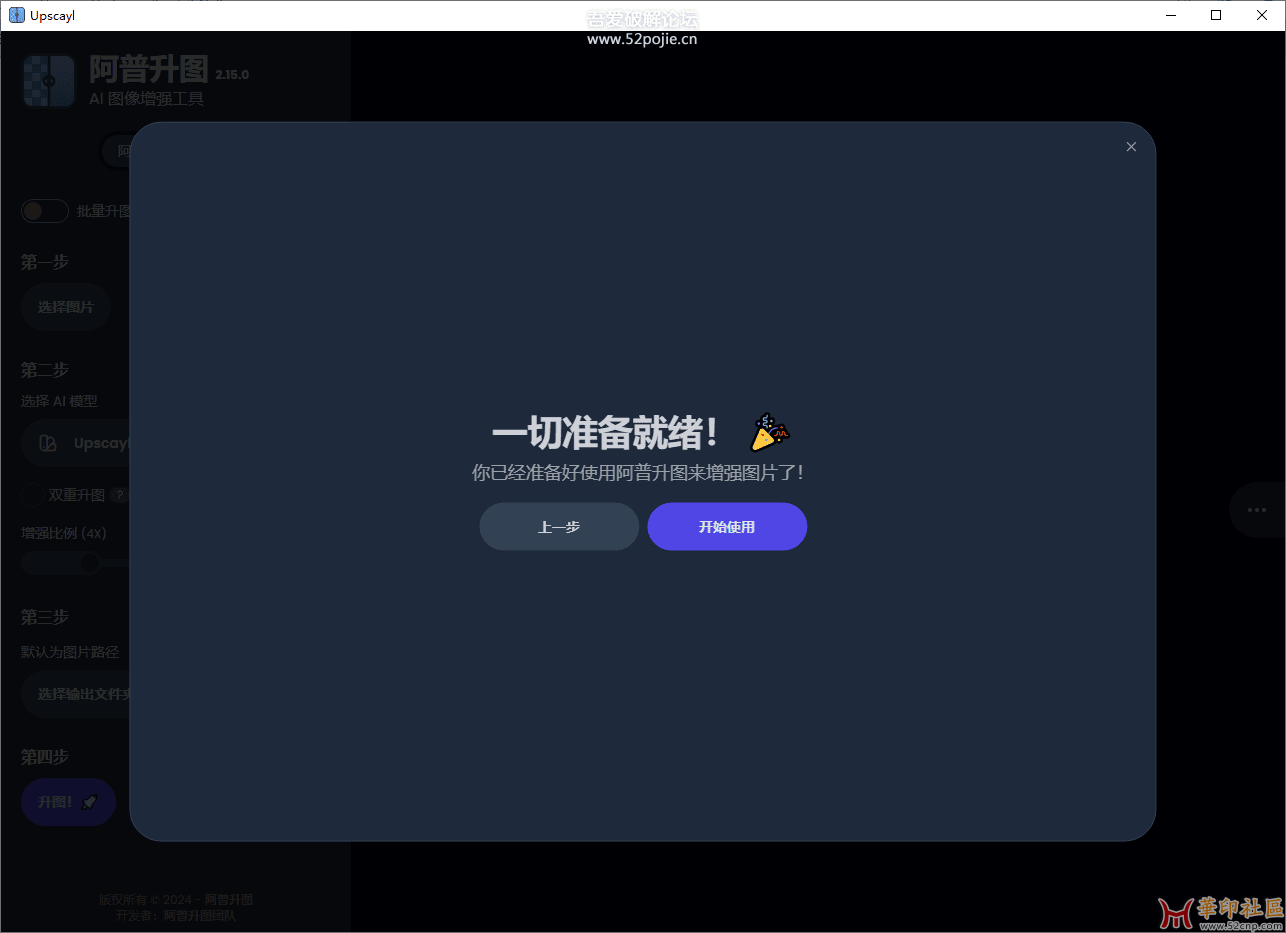Go back with the 上一步 button
The width and height of the screenshot is (1286, 933).
[x=559, y=527]
